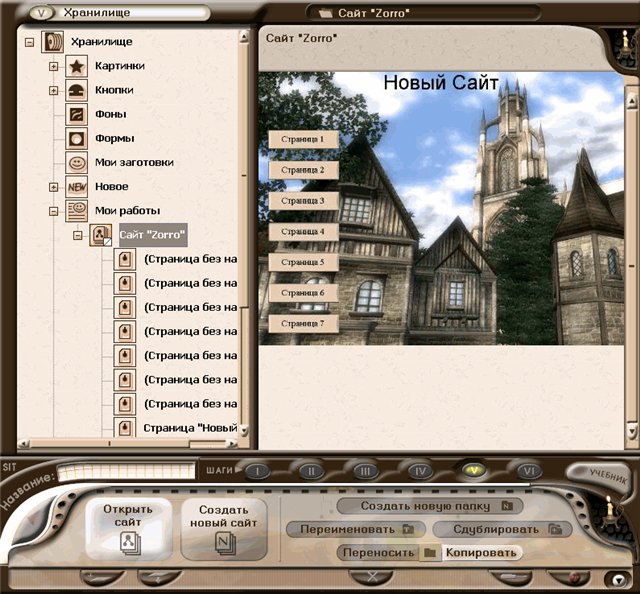Select the Новое NEW icon
The image size is (640, 594).
point(76,187)
